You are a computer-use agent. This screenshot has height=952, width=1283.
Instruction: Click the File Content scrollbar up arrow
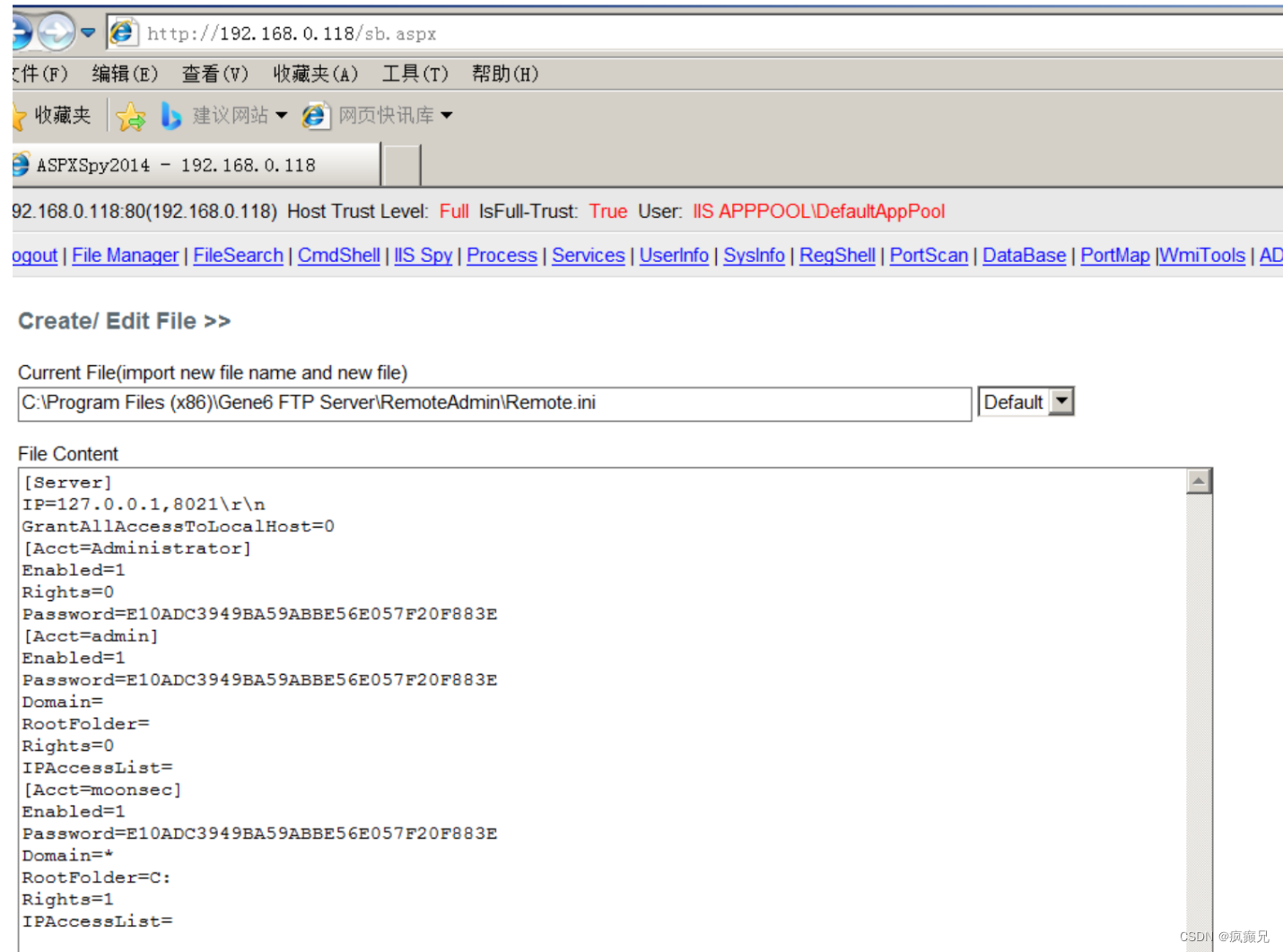click(1200, 481)
